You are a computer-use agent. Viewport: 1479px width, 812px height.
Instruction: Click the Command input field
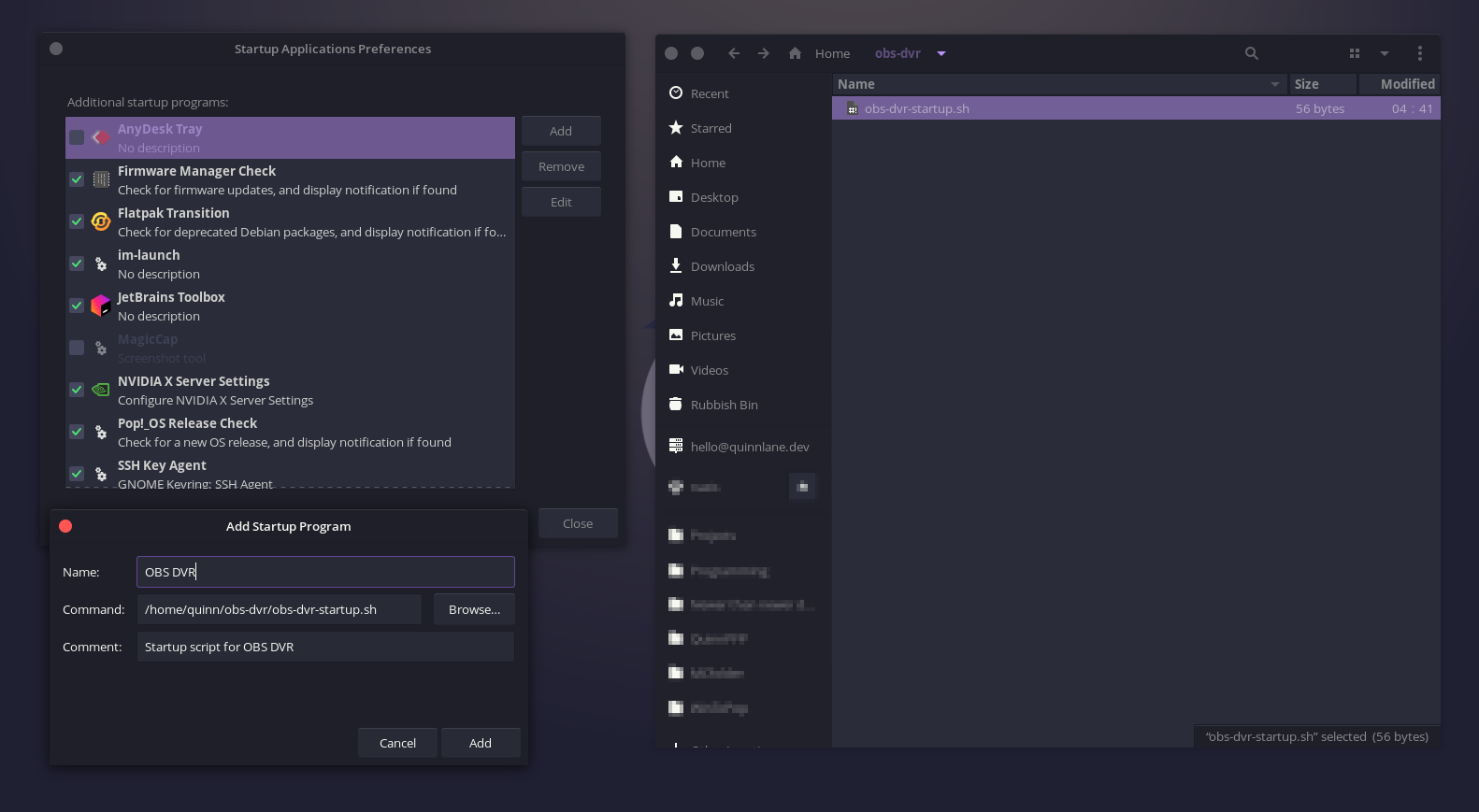[280, 609]
